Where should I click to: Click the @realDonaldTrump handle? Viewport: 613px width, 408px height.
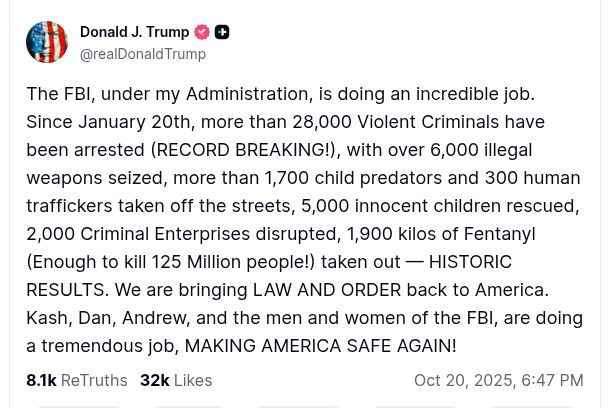[143, 54]
